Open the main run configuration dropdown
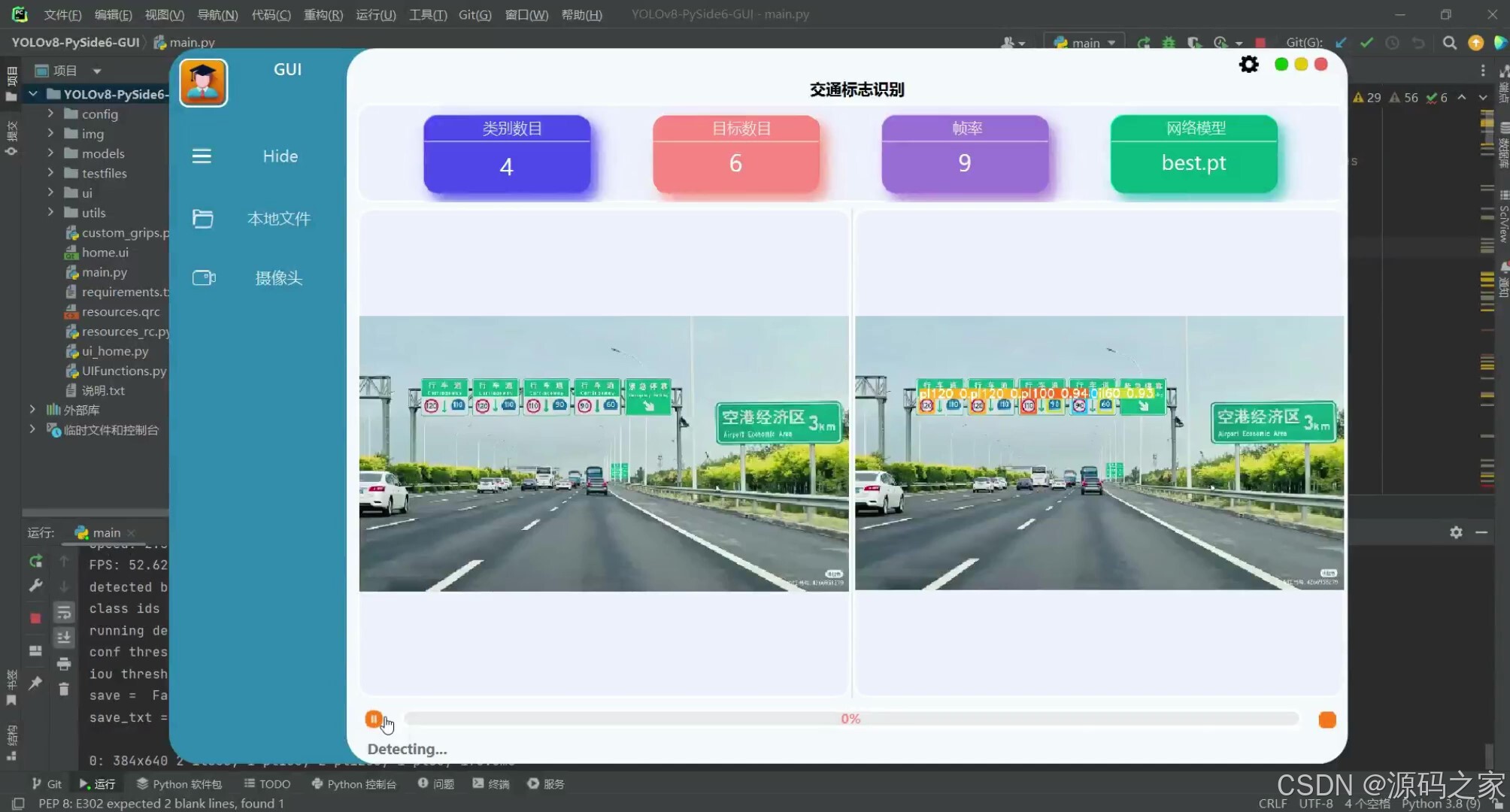 1084,43
